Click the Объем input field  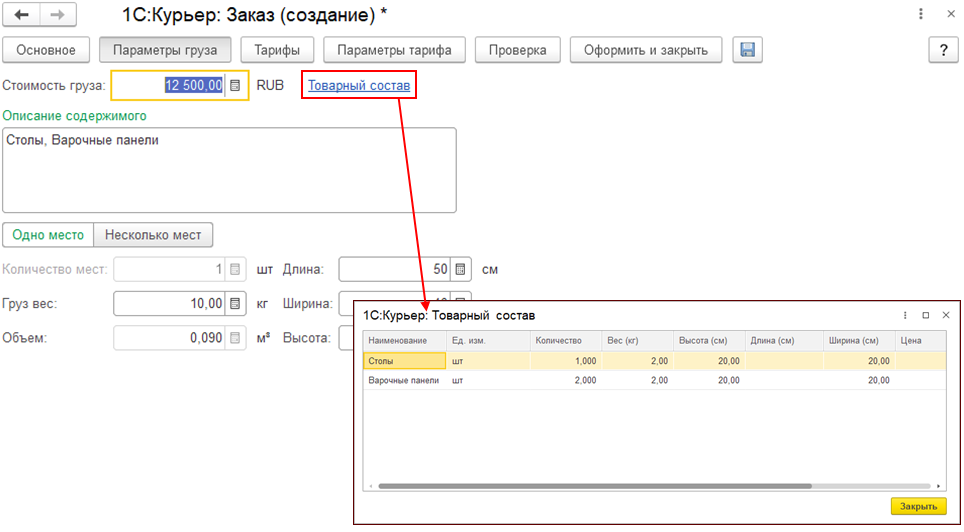click(170, 338)
